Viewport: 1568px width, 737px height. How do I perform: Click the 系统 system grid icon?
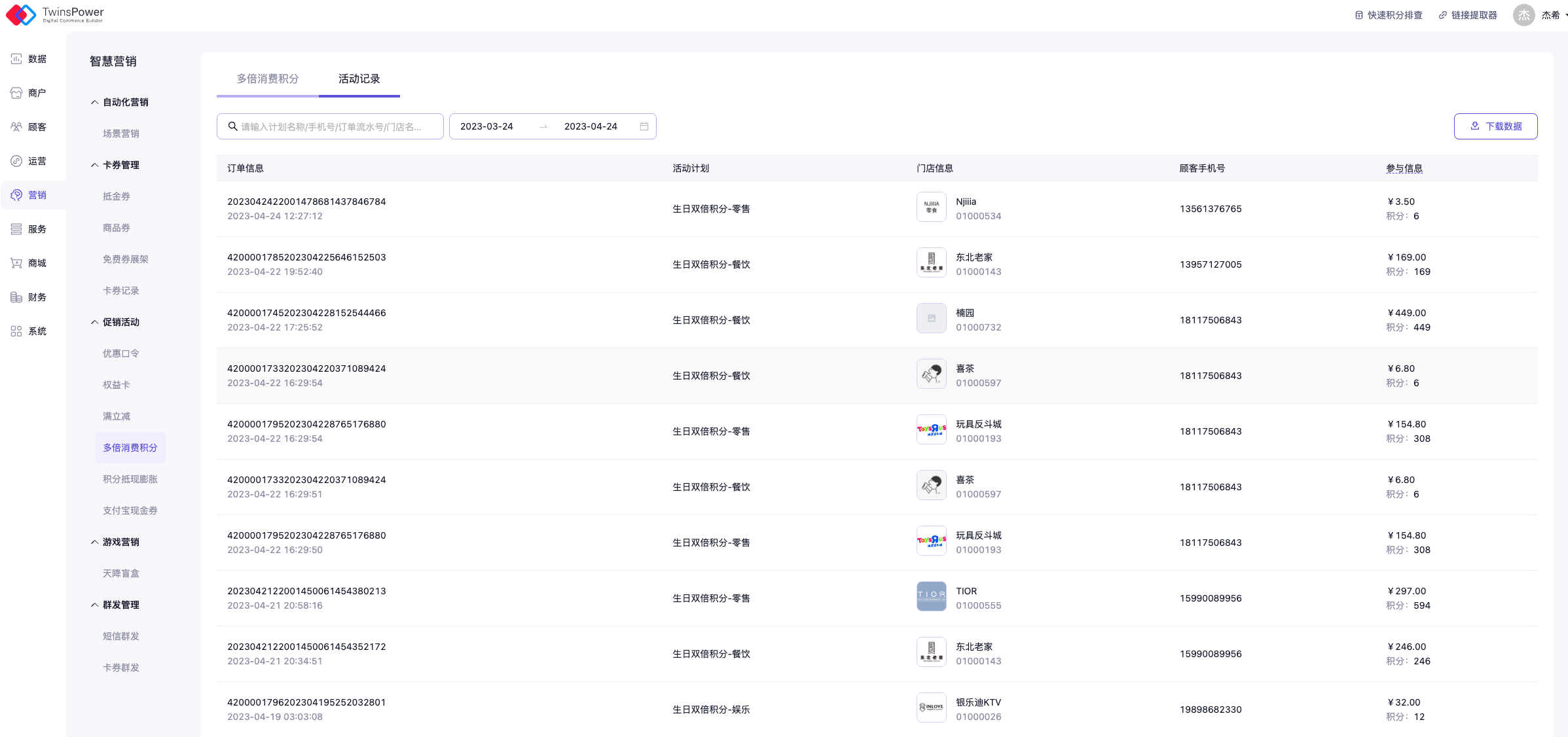[16, 331]
